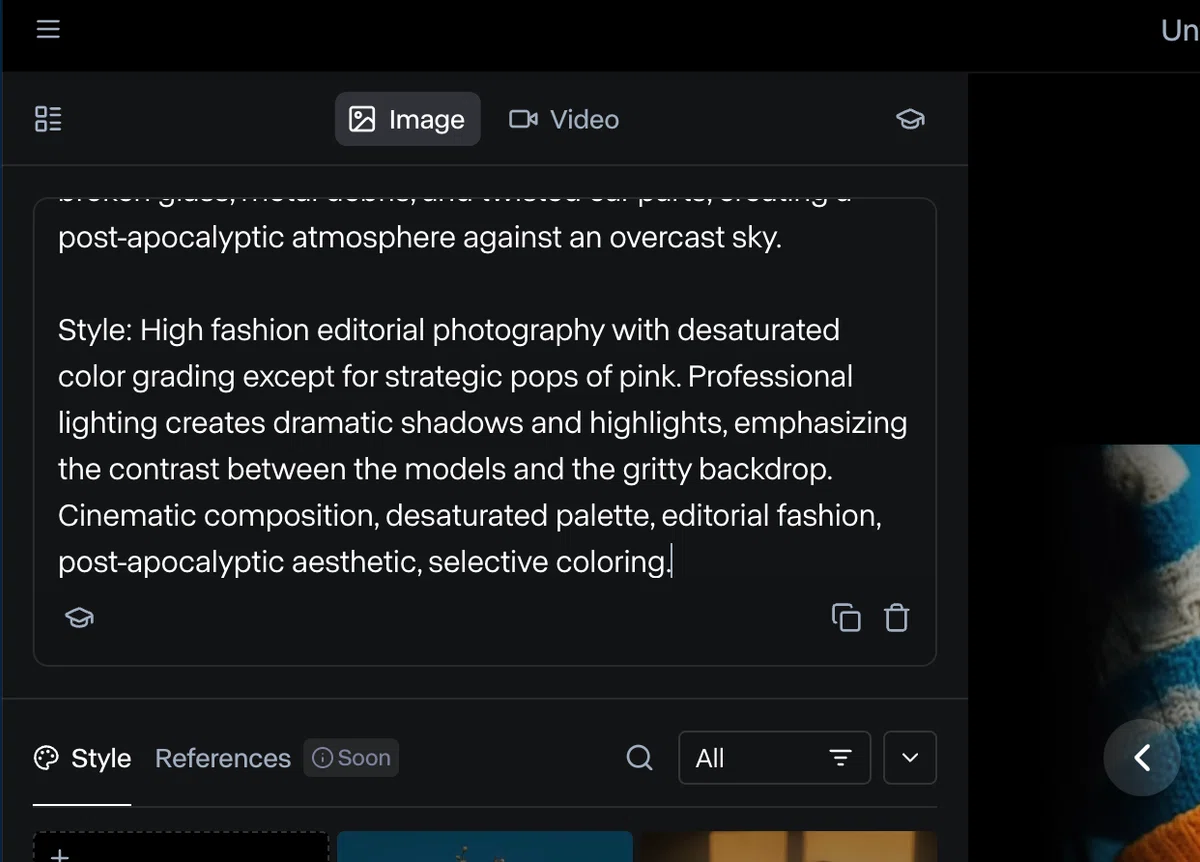1200x862 pixels.
Task: Click the filter lines icon in All box
Action: (841, 758)
